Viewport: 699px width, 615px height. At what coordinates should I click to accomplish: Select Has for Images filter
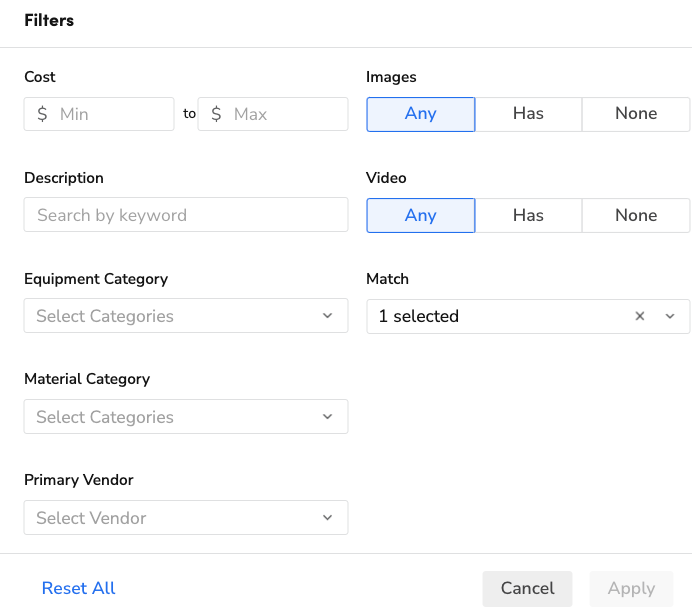click(x=528, y=114)
